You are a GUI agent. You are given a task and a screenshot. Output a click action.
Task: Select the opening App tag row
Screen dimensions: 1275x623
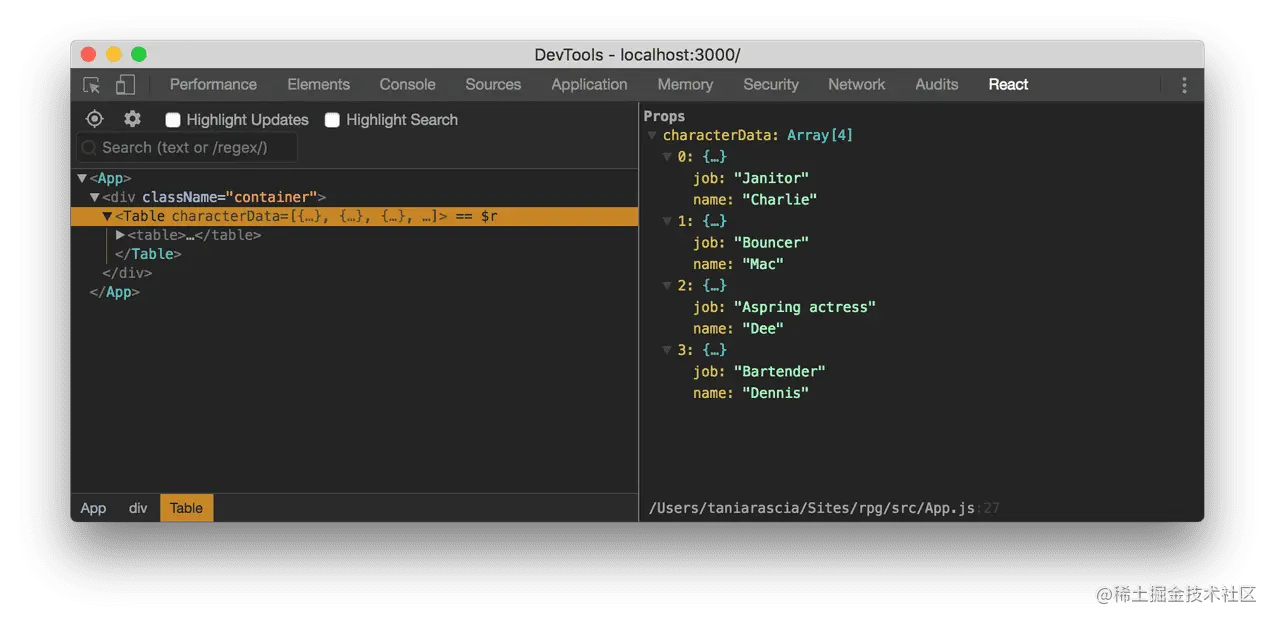[x=354, y=179]
